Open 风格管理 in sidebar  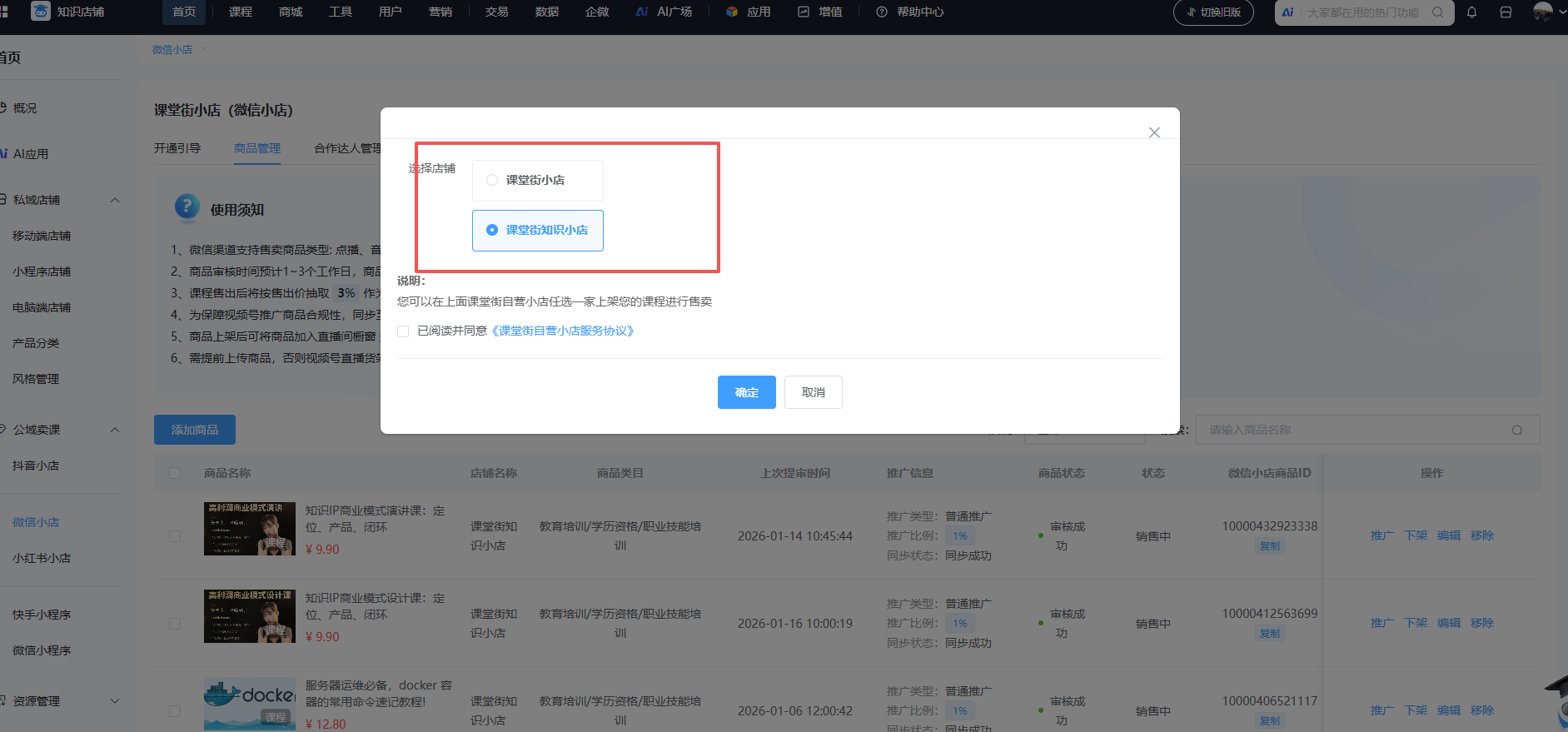click(x=36, y=379)
